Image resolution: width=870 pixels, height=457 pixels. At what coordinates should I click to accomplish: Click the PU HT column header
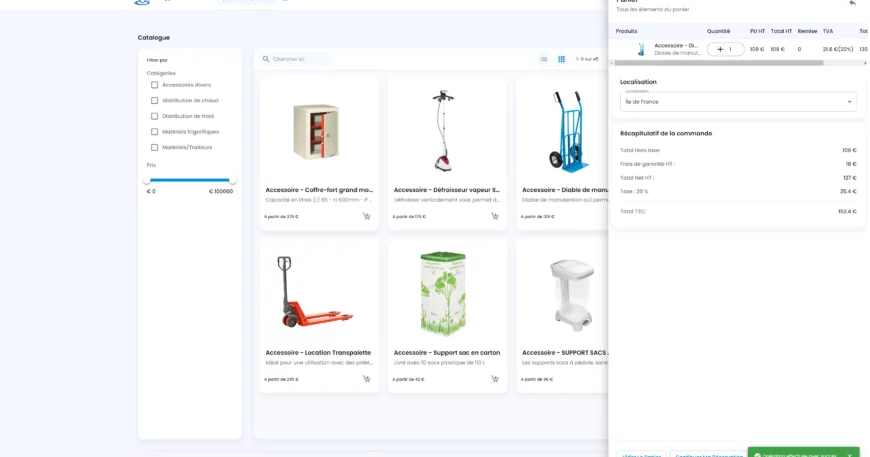pyautogui.click(x=757, y=31)
